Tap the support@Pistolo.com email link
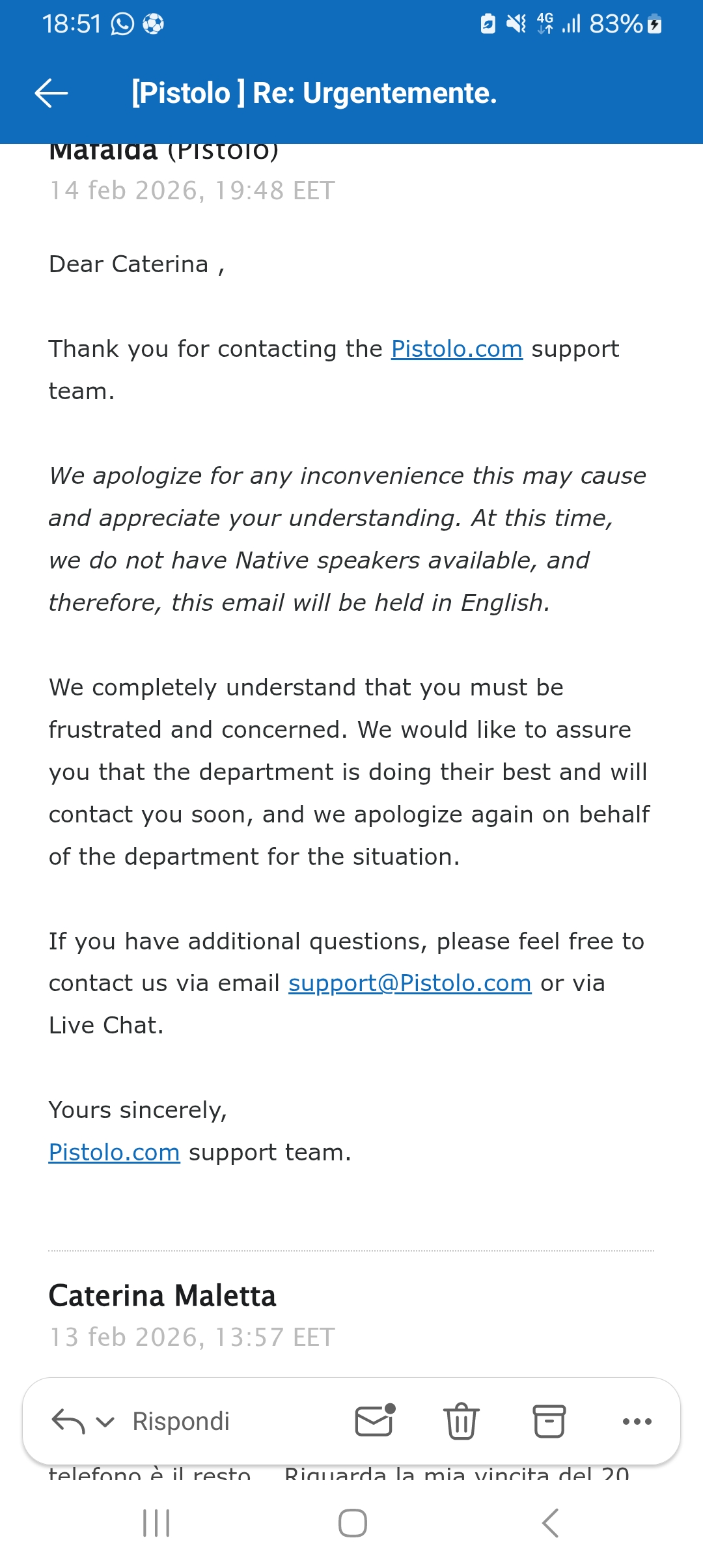 coord(409,983)
